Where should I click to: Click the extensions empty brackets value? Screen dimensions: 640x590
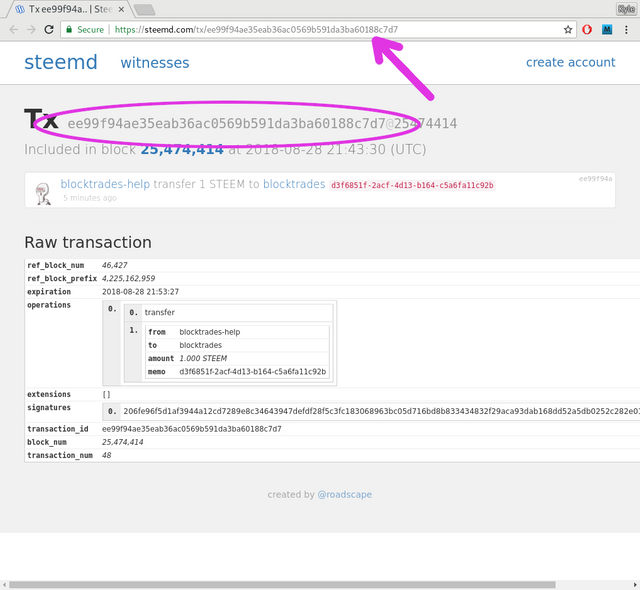[x=107, y=394]
